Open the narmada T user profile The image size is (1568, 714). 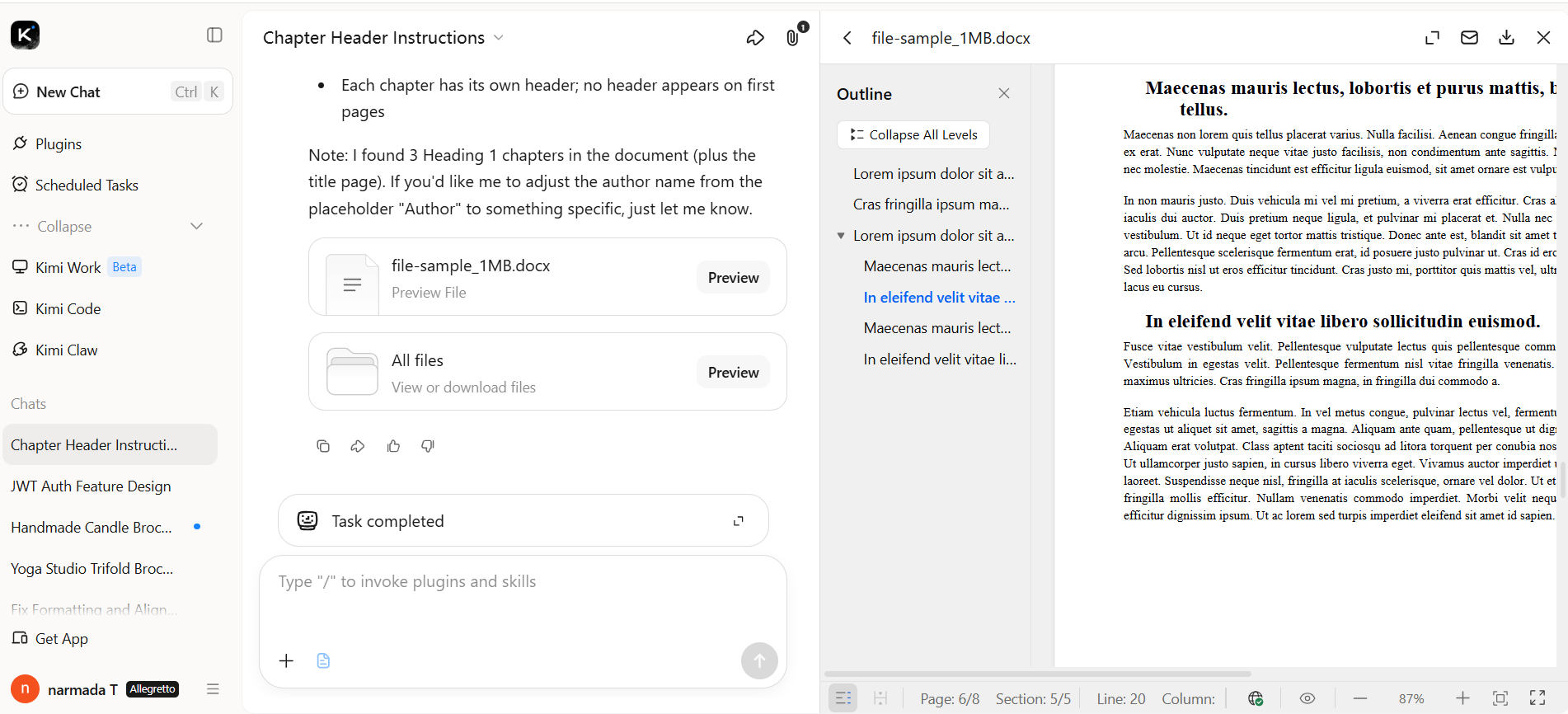95,688
